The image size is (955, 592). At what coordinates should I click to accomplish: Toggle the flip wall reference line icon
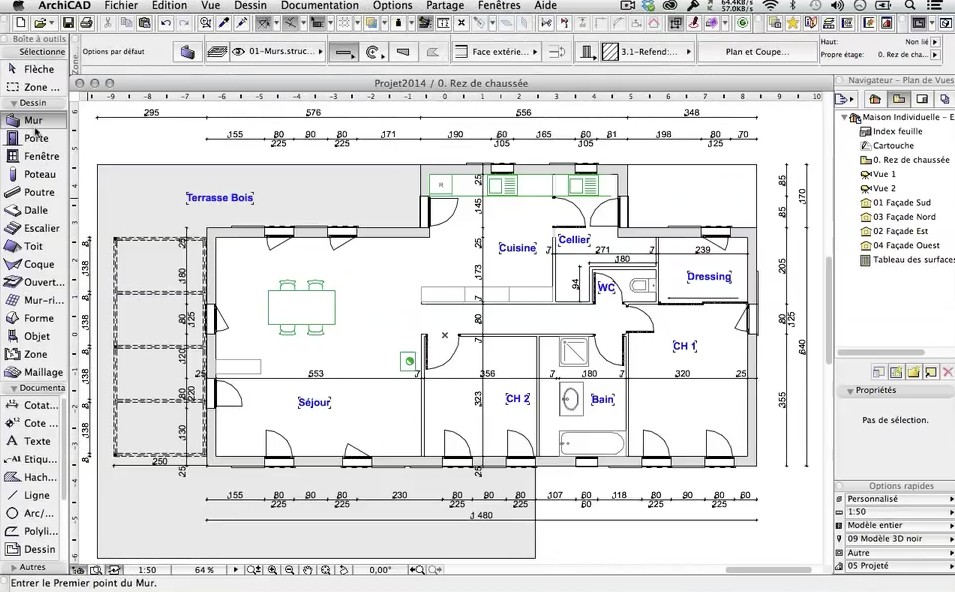point(557,52)
